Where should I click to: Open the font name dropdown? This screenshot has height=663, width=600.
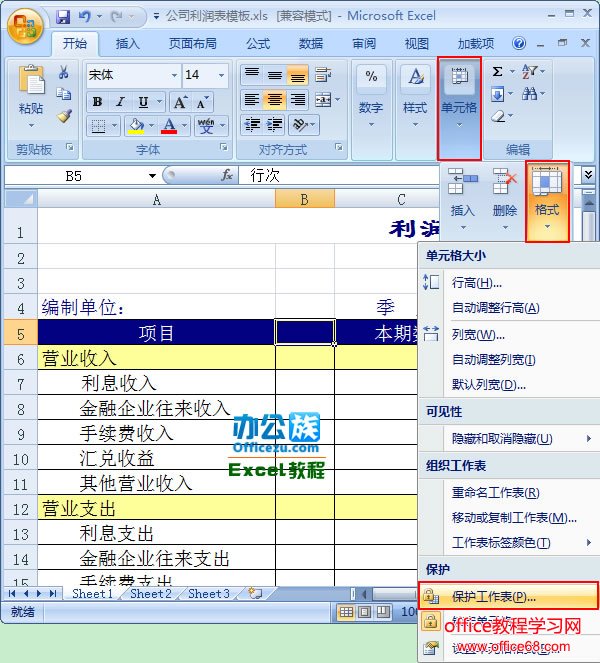point(174,75)
